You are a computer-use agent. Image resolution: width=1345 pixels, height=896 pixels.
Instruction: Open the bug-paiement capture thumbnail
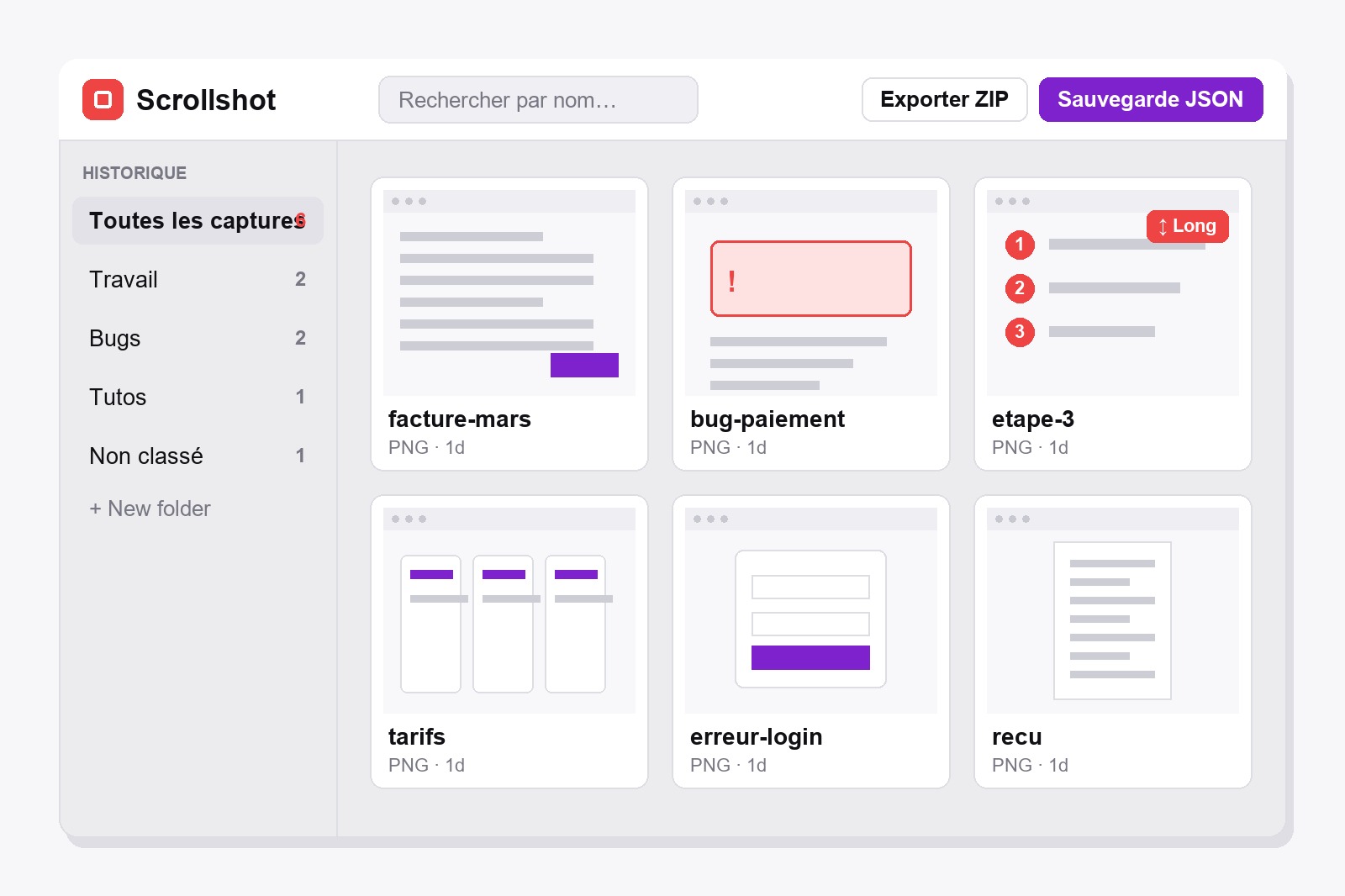(x=811, y=293)
